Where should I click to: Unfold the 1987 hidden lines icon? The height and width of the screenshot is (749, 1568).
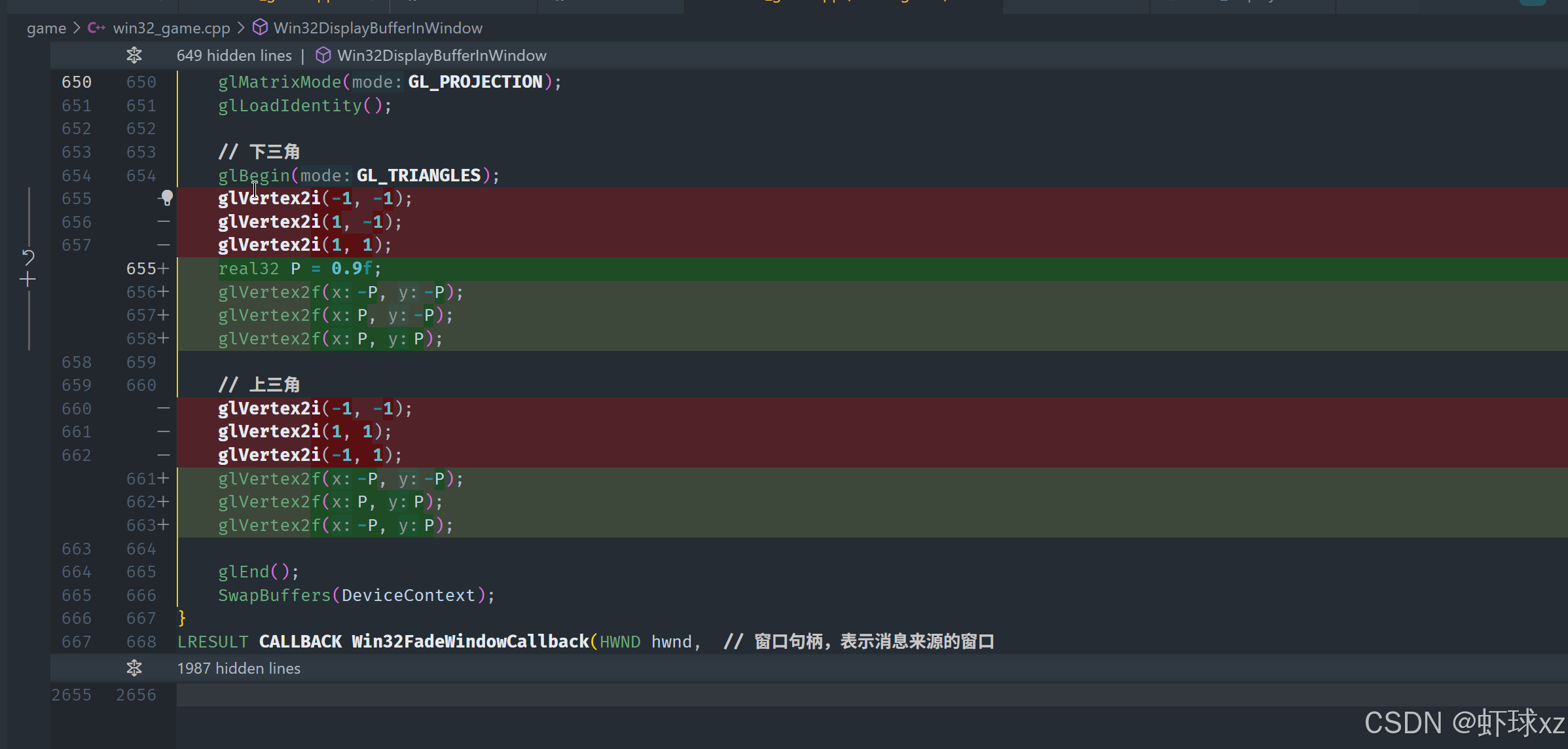click(134, 668)
